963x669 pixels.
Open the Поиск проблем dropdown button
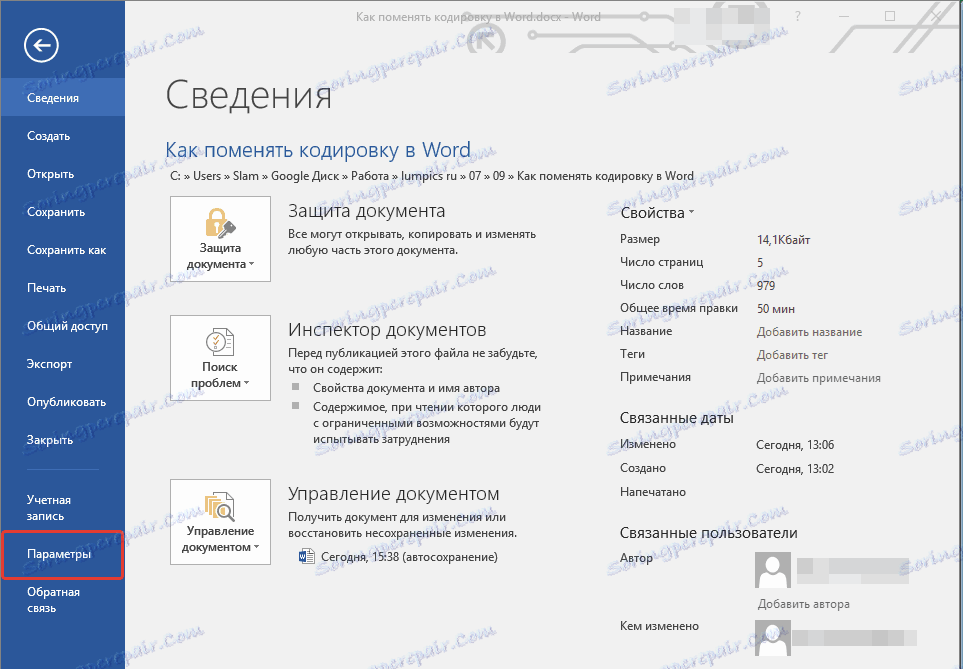coord(220,358)
